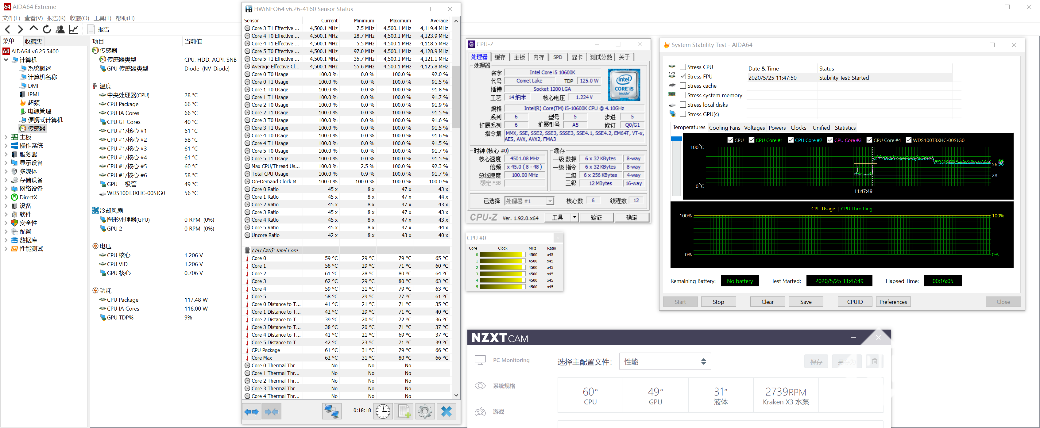
Task: Toggle the first graph legend checkbox
Action: coord(730,140)
